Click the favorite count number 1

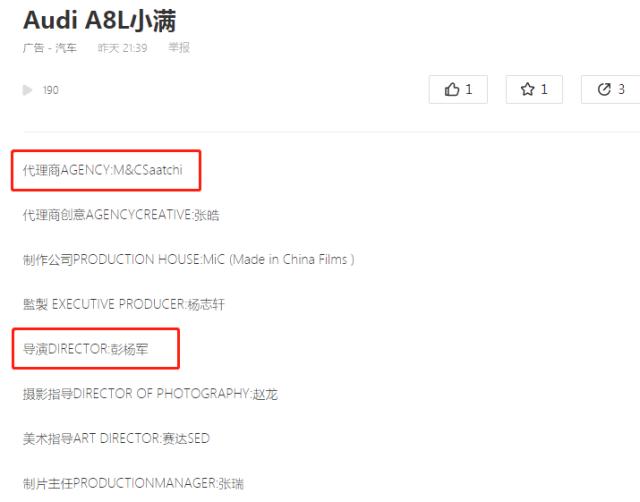pyautogui.click(x=544, y=89)
